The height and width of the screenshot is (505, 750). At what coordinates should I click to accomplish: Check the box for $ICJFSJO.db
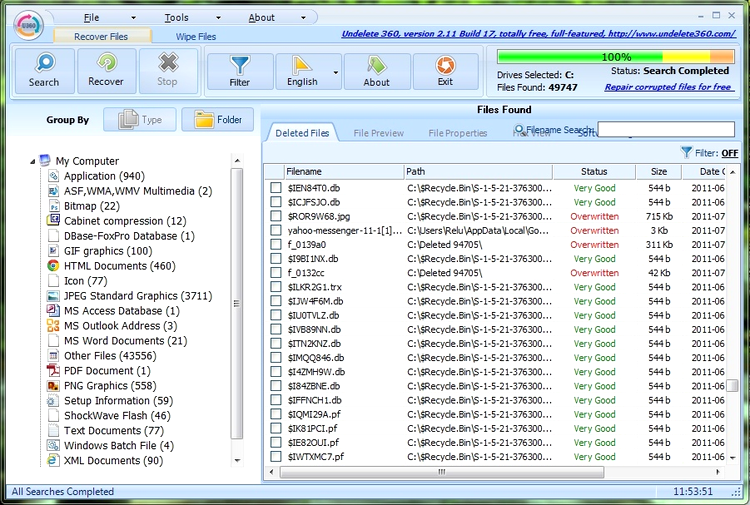pos(276,202)
